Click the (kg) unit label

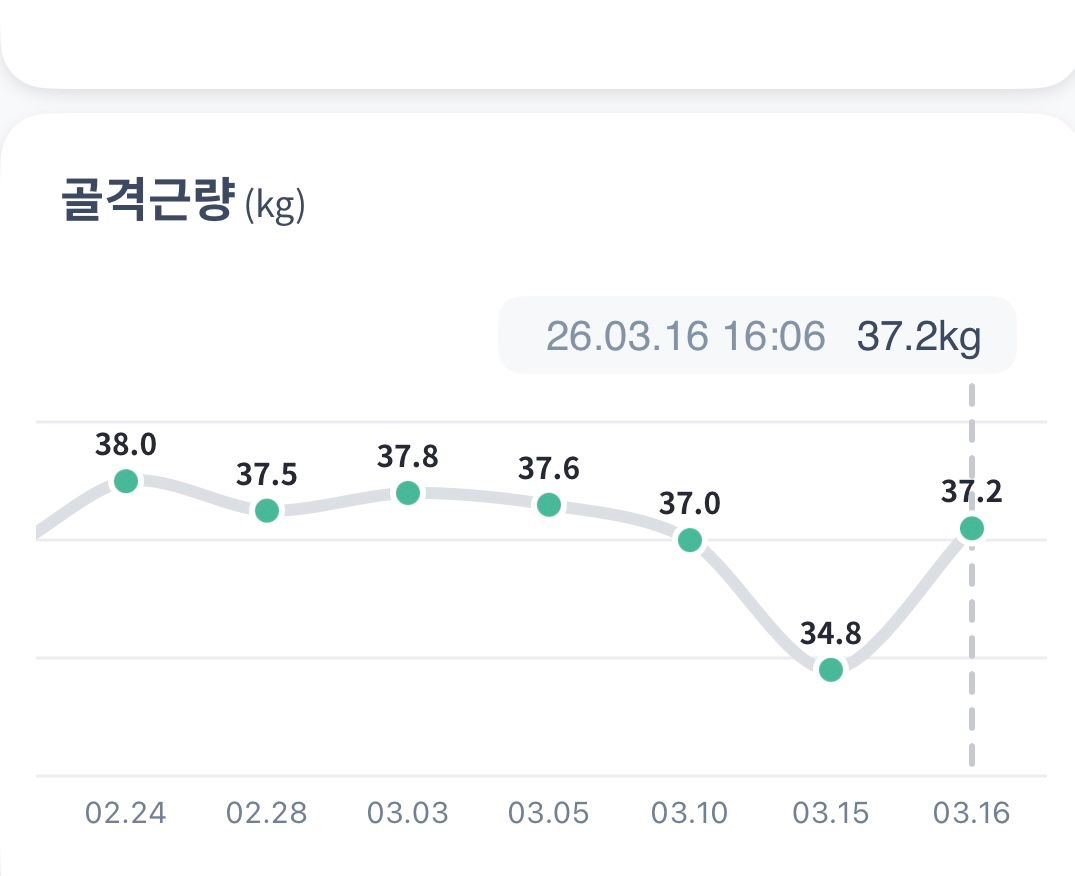pos(274,206)
